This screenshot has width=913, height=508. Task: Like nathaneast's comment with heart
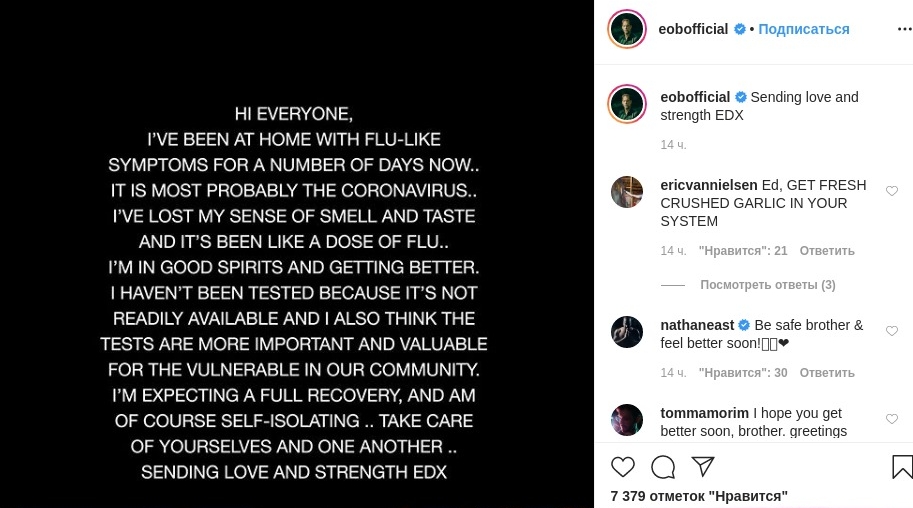tap(892, 331)
